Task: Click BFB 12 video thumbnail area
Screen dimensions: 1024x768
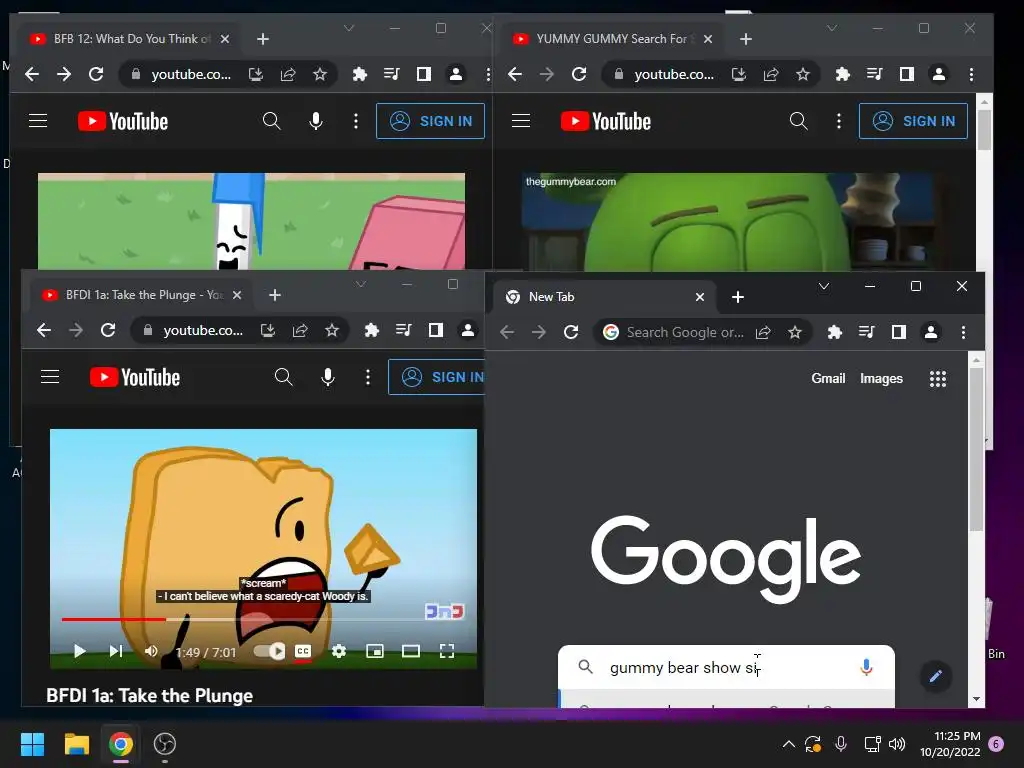Action: [x=251, y=221]
